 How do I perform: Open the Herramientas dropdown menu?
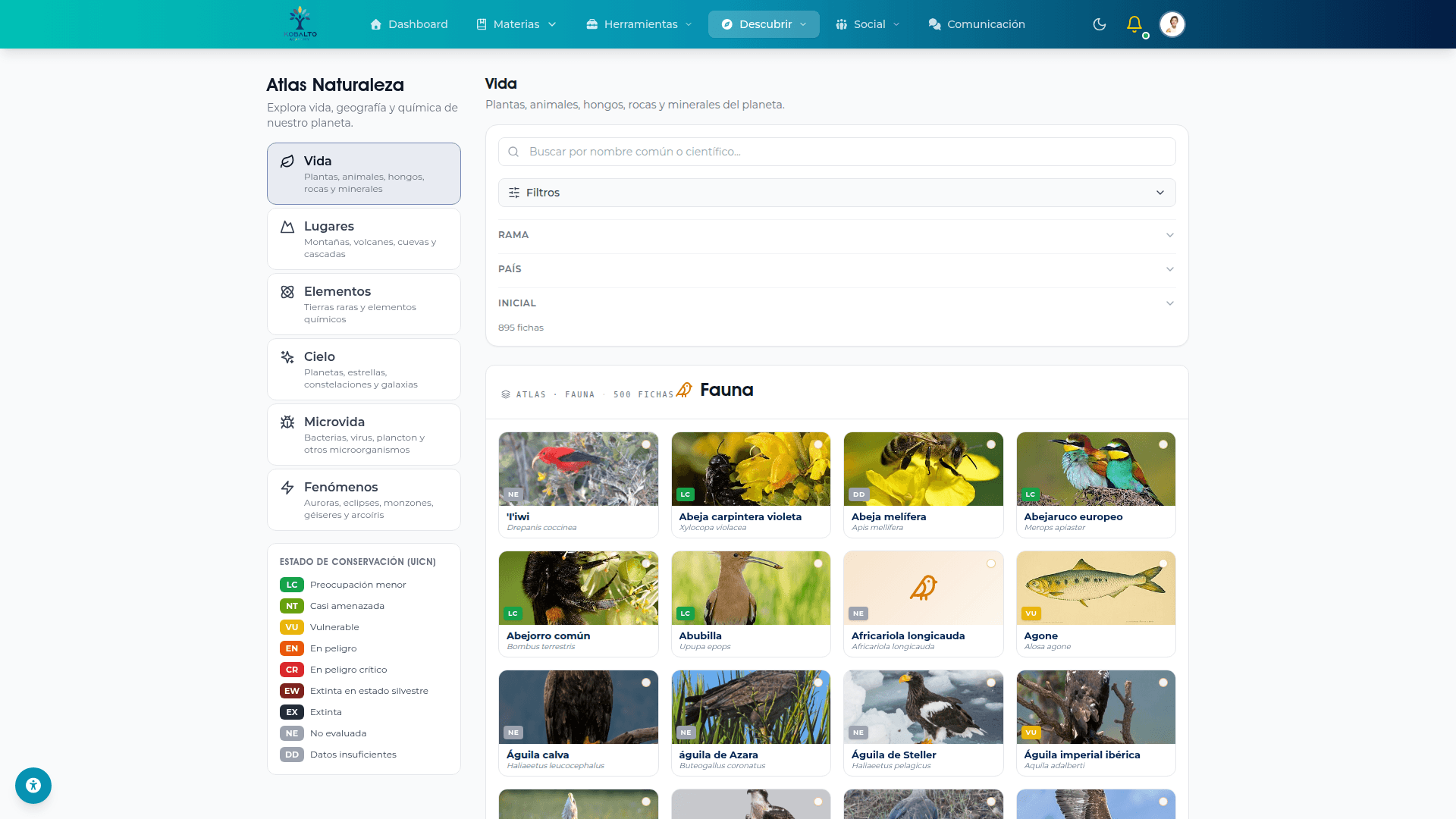pyautogui.click(x=639, y=24)
